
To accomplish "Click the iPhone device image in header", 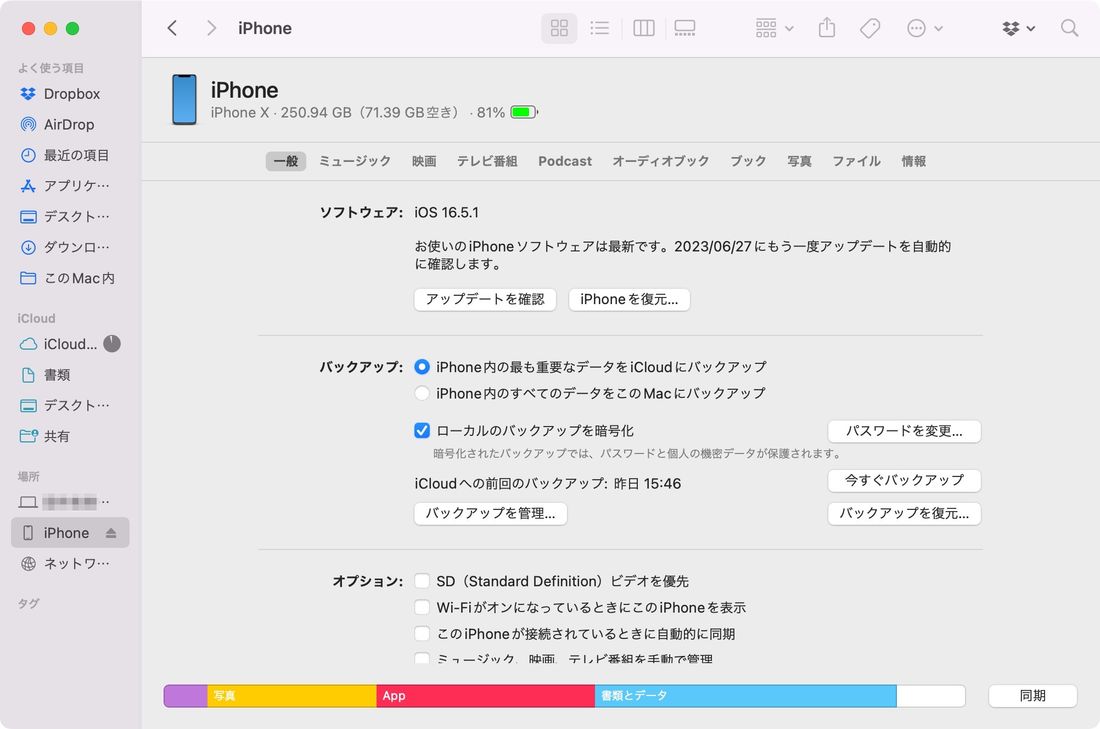I will (x=185, y=100).
